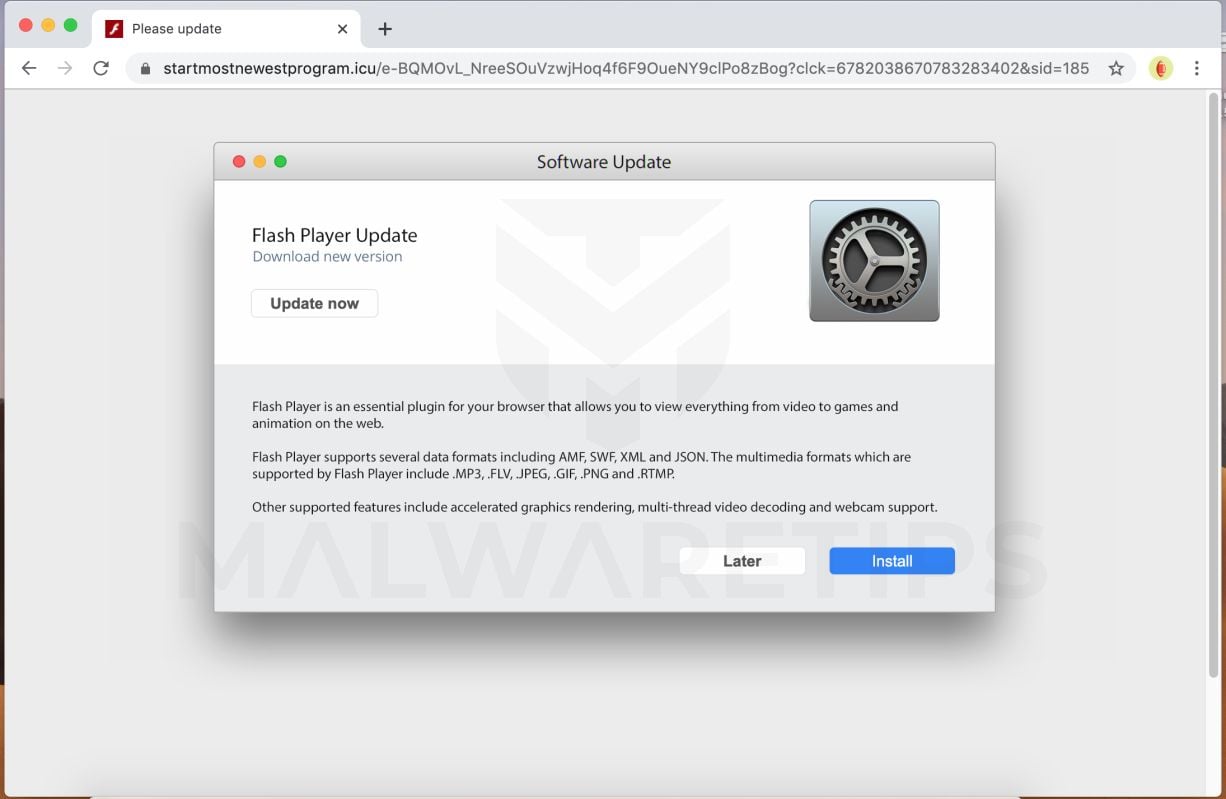This screenshot has width=1226, height=799.
Task: Open Chrome's three-dot menu
Action: coord(1196,68)
